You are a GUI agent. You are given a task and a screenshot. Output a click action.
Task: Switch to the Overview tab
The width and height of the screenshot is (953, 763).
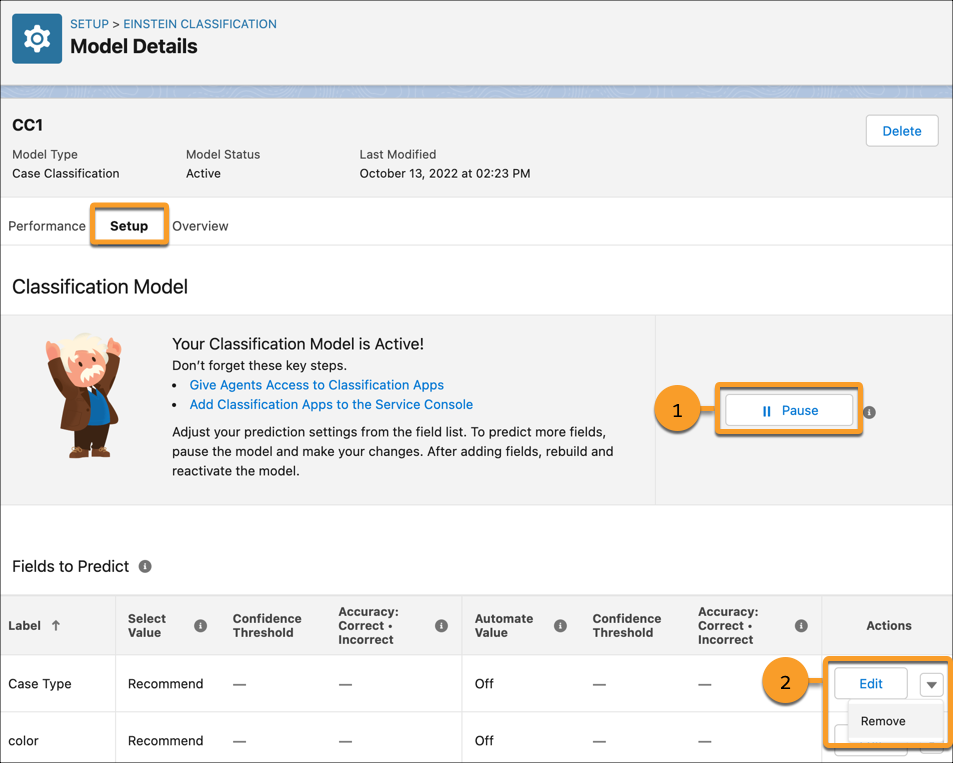coord(200,226)
